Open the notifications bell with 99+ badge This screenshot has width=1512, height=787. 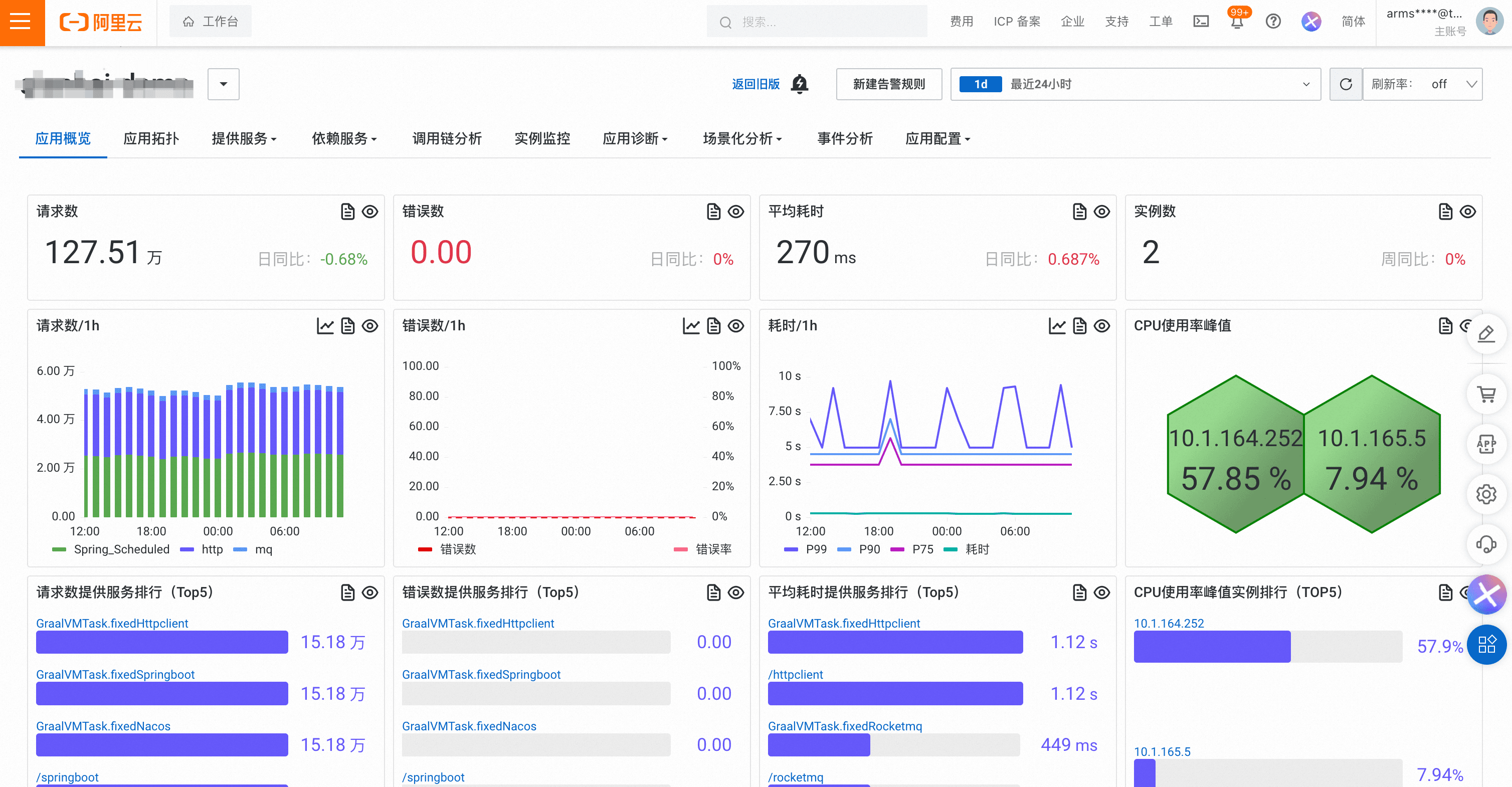point(1237,22)
